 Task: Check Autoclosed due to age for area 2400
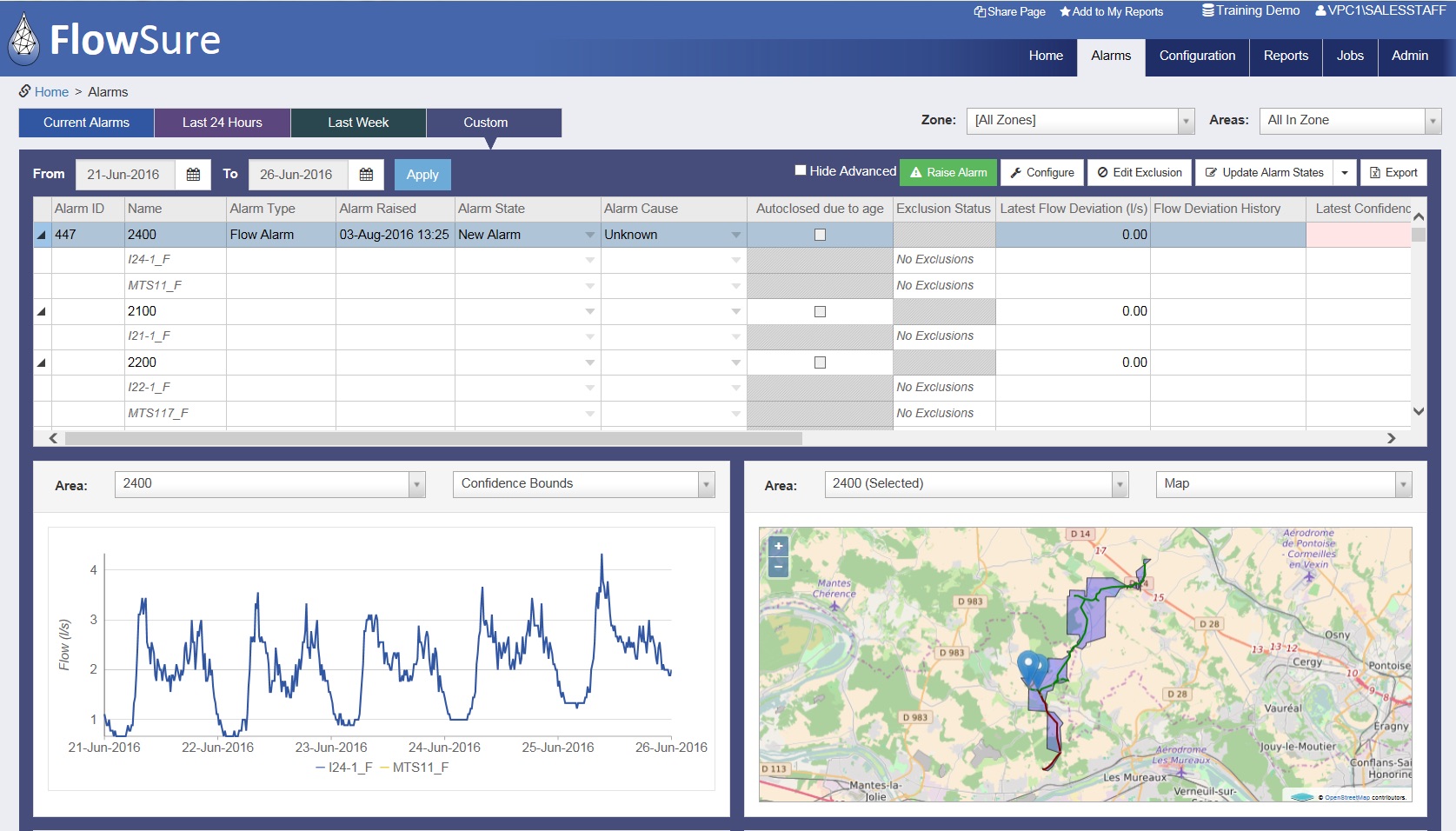tap(820, 235)
